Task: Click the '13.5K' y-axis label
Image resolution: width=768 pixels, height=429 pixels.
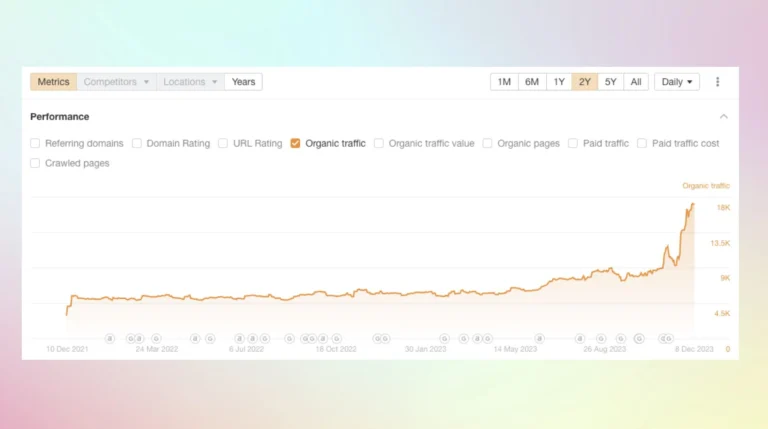Action: (x=720, y=243)
